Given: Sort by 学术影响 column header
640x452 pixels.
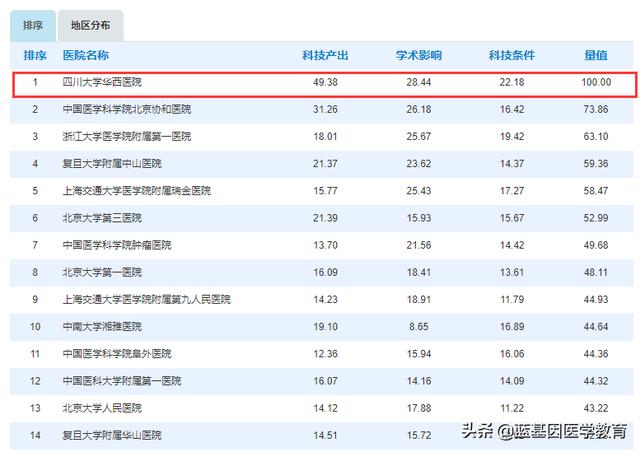Looking at the screenshot, I should pos(419,56).
